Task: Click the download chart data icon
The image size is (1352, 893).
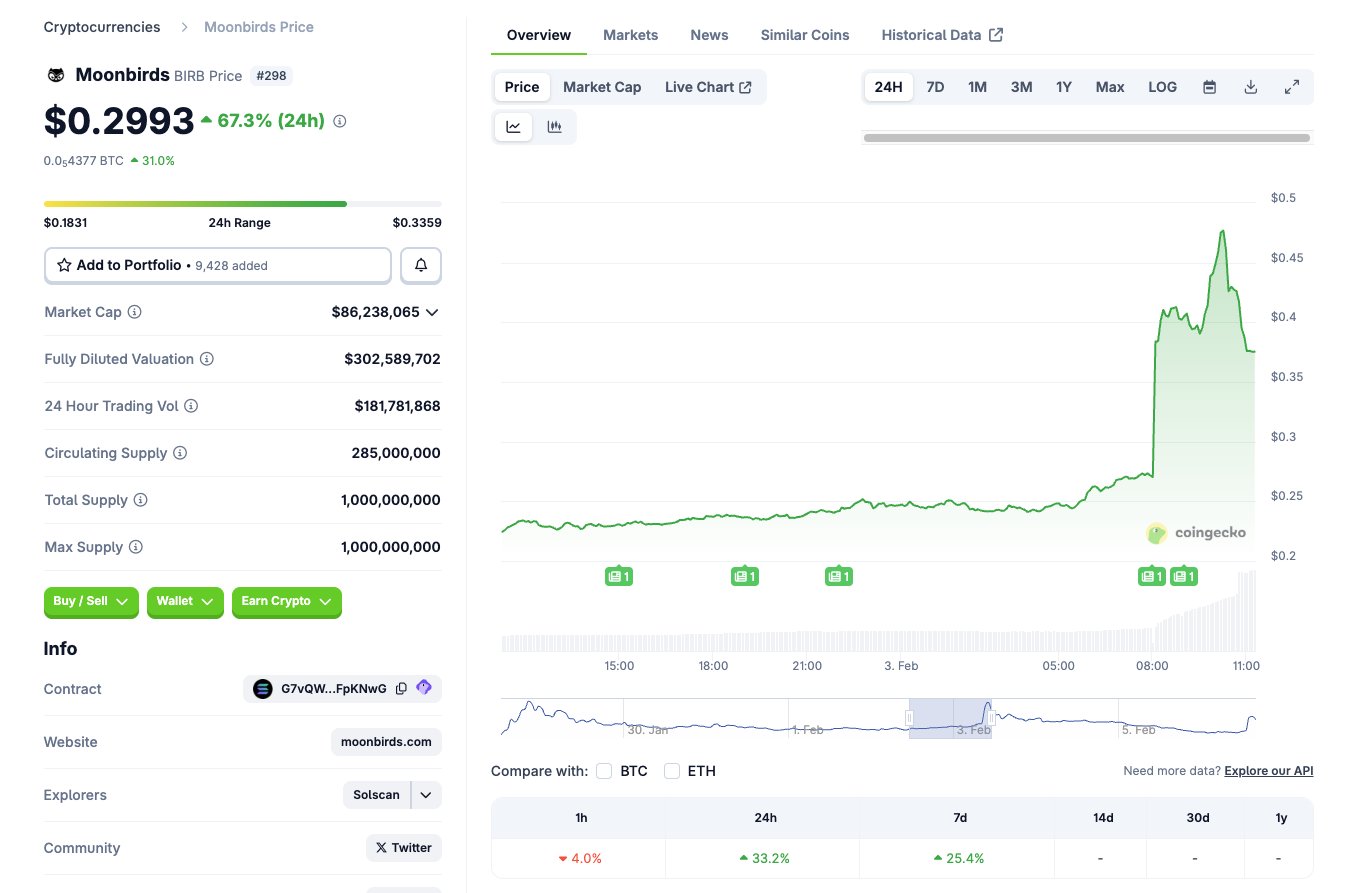Action: point(1250,87)
